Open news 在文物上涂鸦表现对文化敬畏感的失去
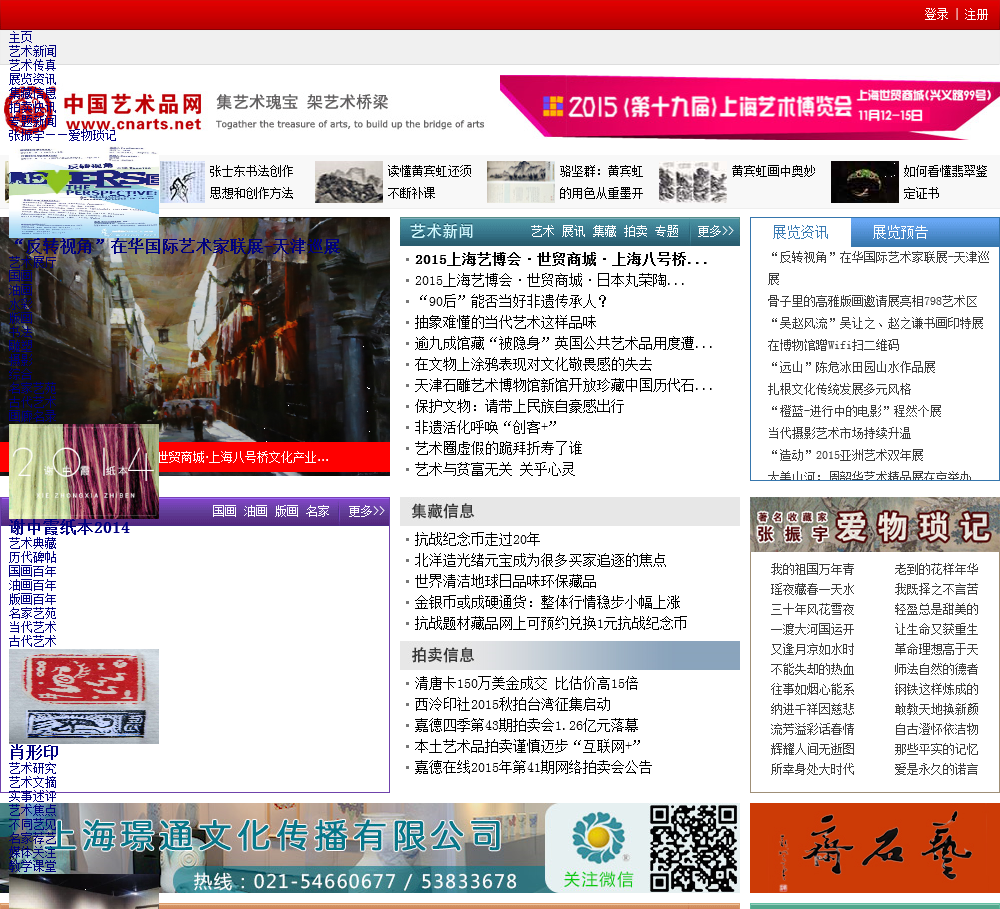The height and width of the screenshot is (909, 1000). click(533, 364)
